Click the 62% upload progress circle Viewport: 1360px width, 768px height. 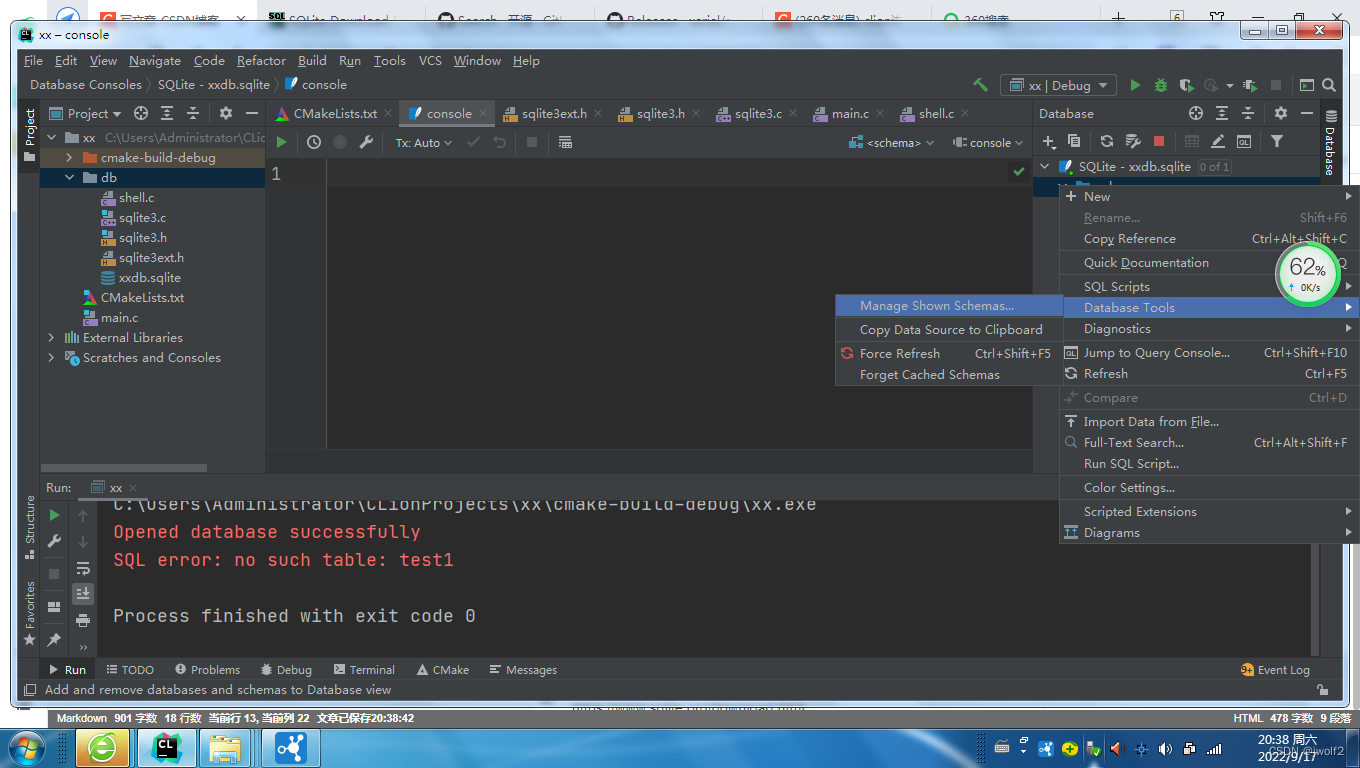(1306, 272)
